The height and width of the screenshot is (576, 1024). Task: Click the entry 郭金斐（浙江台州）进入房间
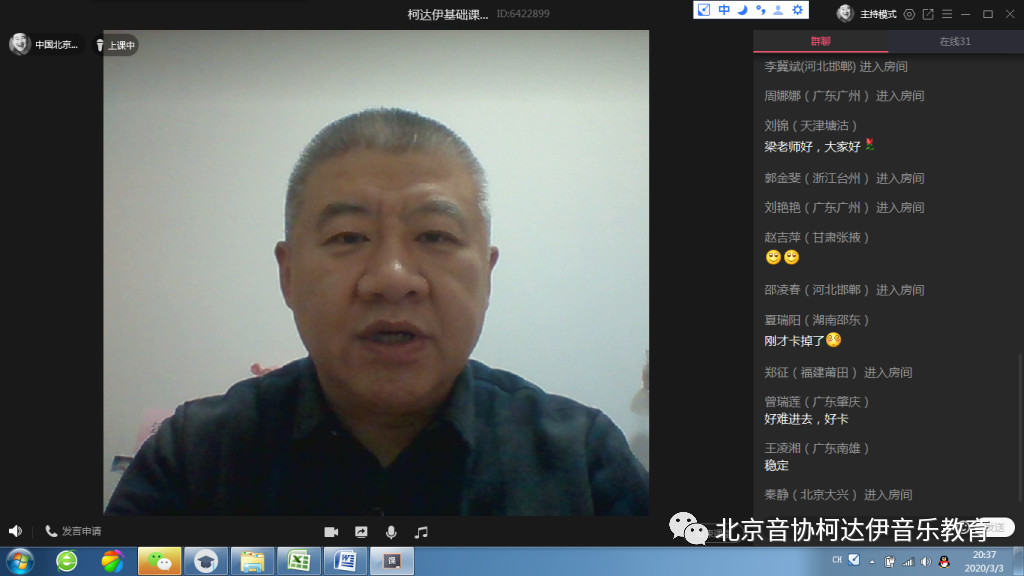pos(844,178)
